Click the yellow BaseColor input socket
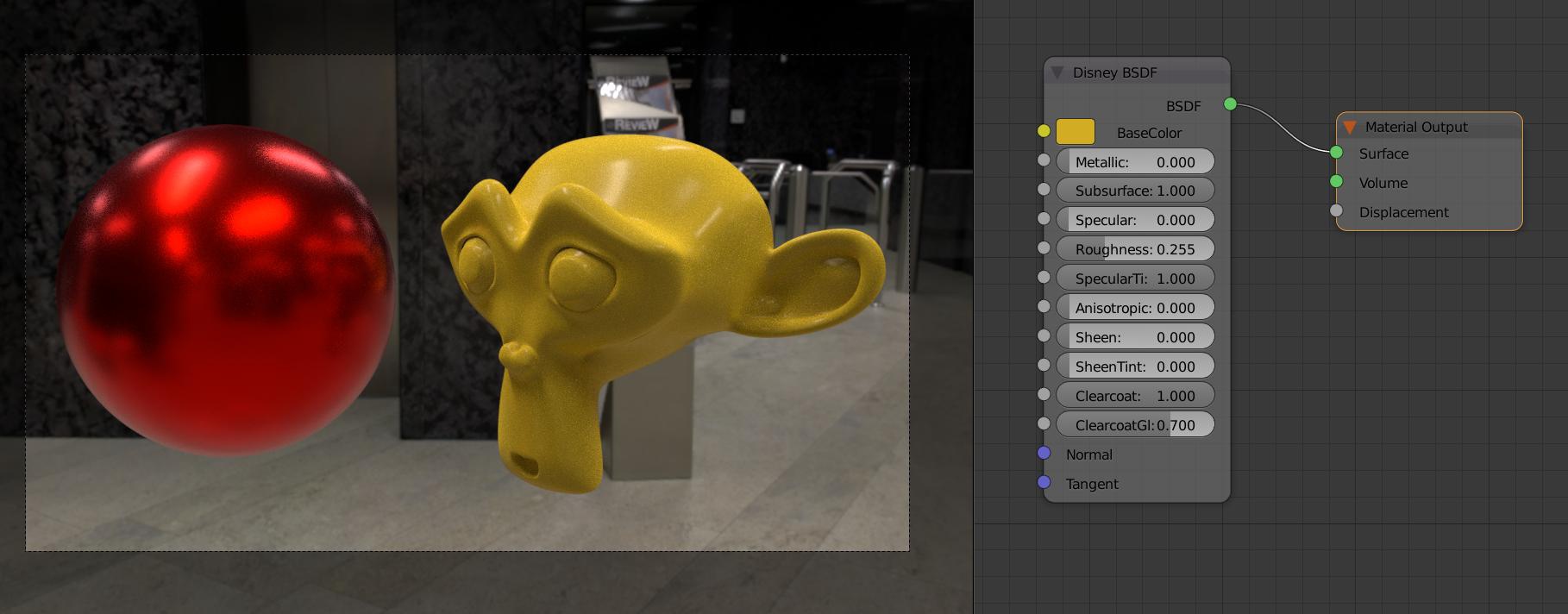The image size is (1568, 614). [x=1044, y=131]
